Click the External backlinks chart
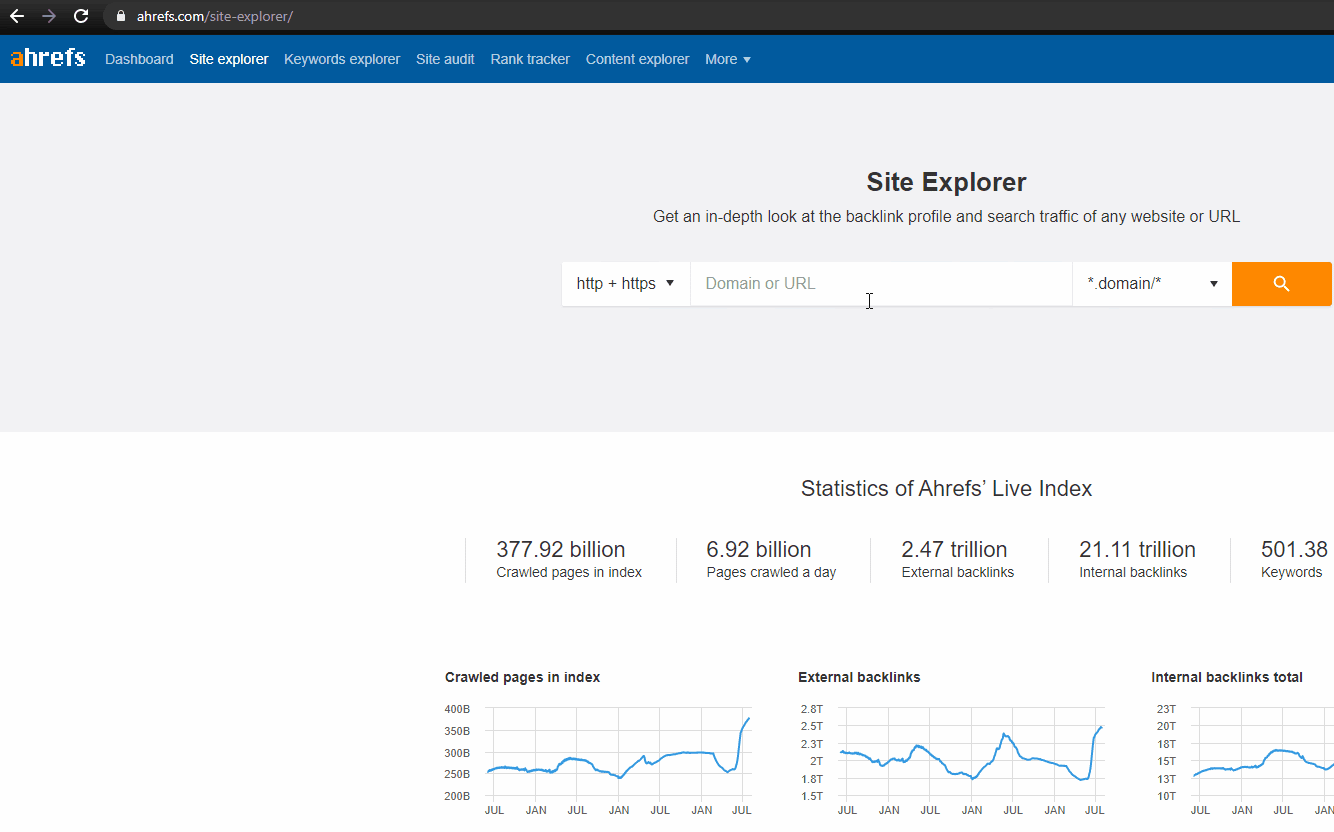Image resolution: width=1334 pixels, height=832 pixels. [965, 760]
